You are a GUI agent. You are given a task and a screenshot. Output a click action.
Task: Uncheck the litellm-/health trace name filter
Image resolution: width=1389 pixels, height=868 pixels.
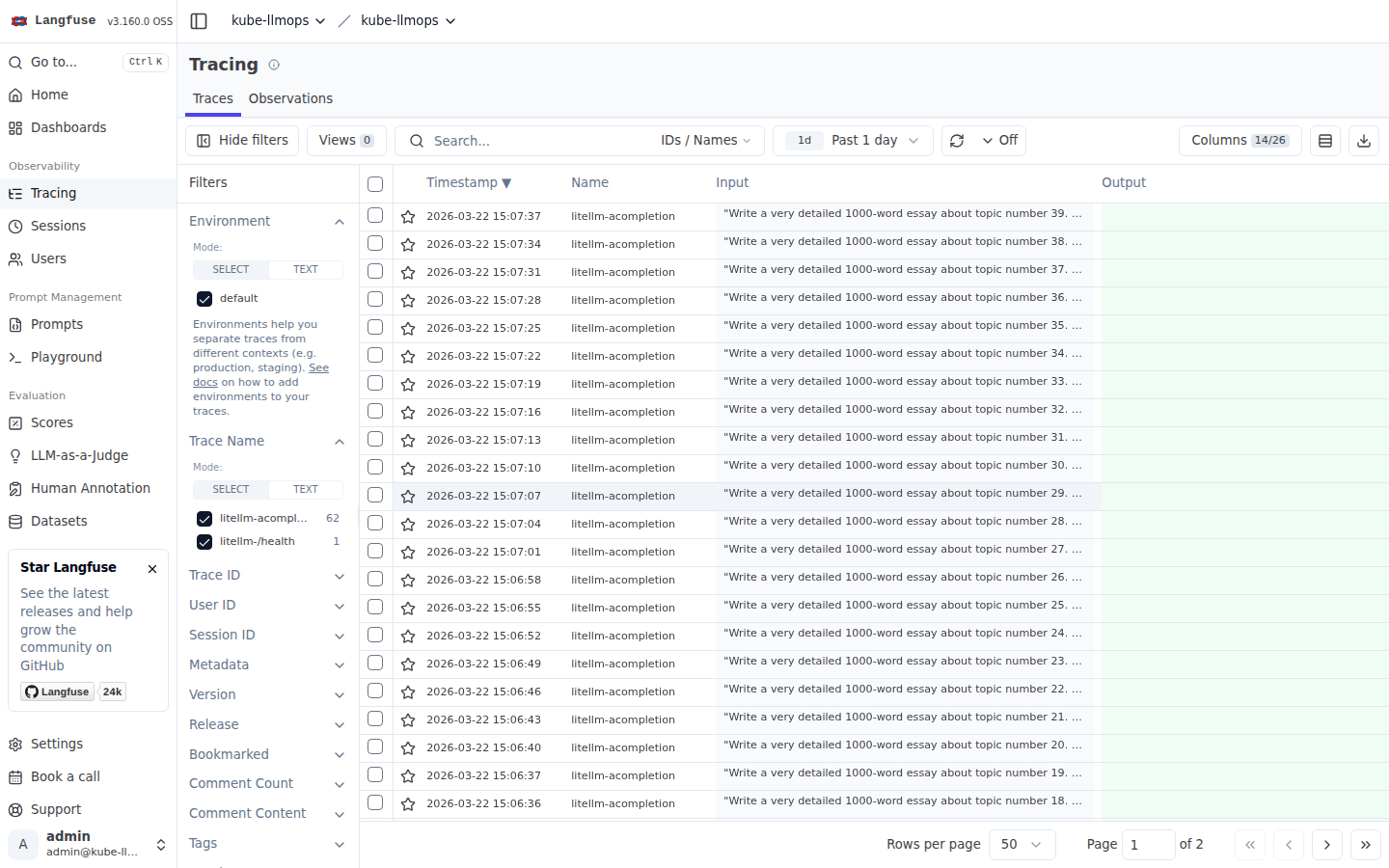204,542
